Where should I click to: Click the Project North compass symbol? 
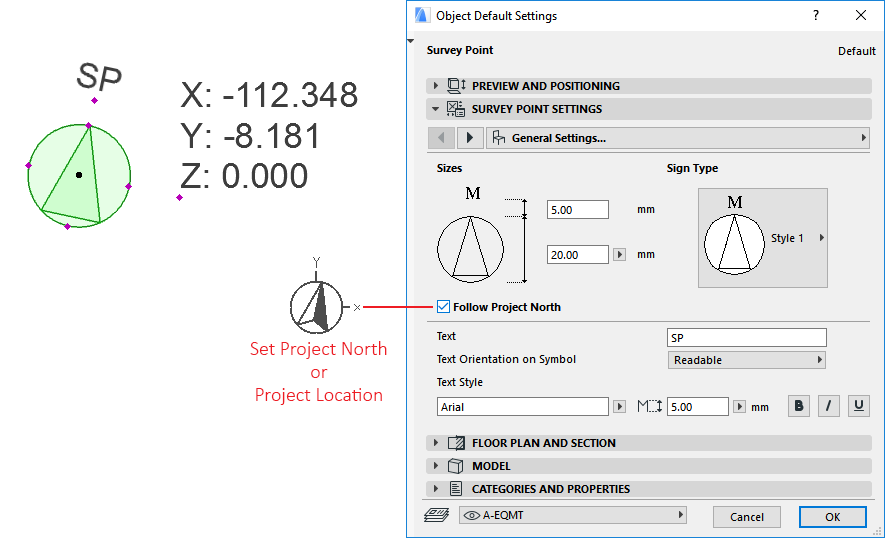pyautogui.click(x=316, y=307)
